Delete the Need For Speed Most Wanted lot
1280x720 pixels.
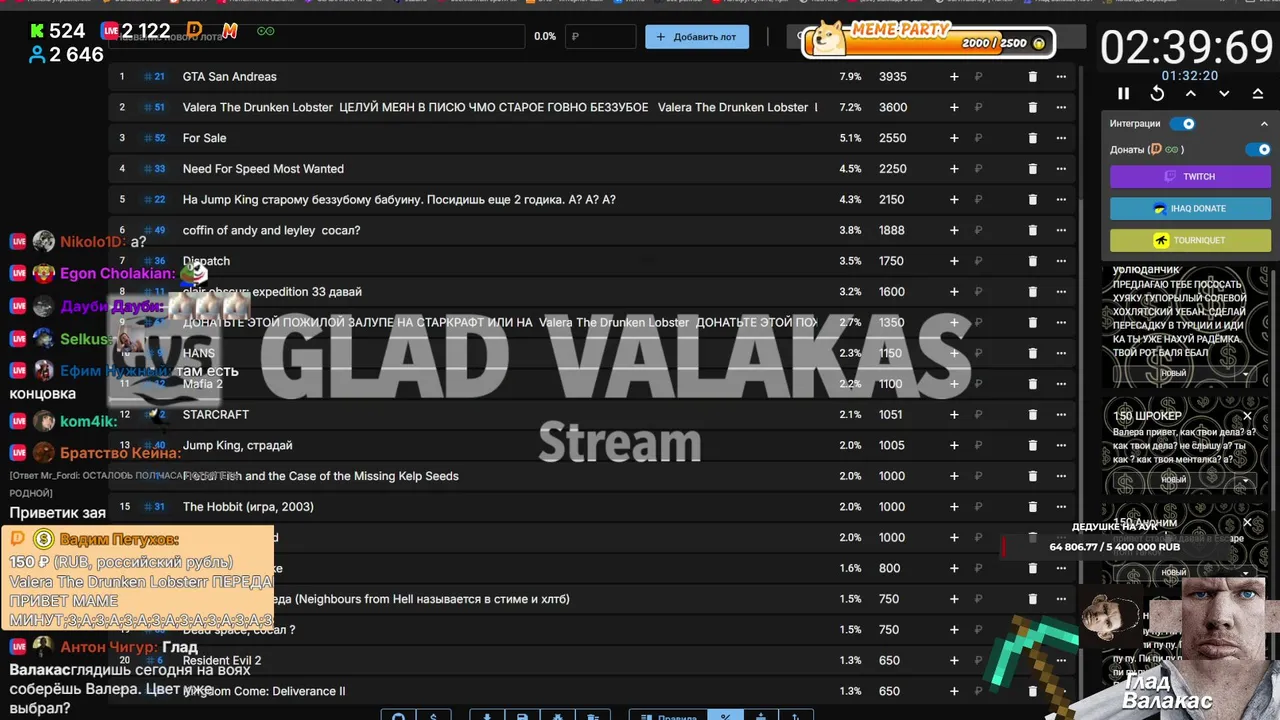(1033, 169)
